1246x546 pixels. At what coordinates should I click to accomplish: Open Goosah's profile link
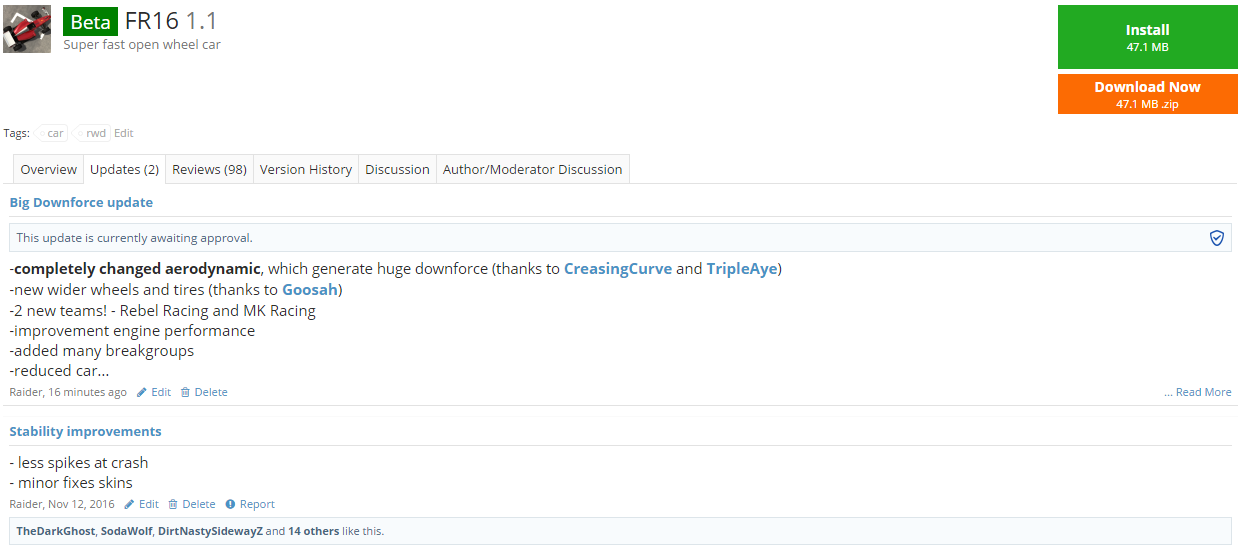[x=310, y=290]
